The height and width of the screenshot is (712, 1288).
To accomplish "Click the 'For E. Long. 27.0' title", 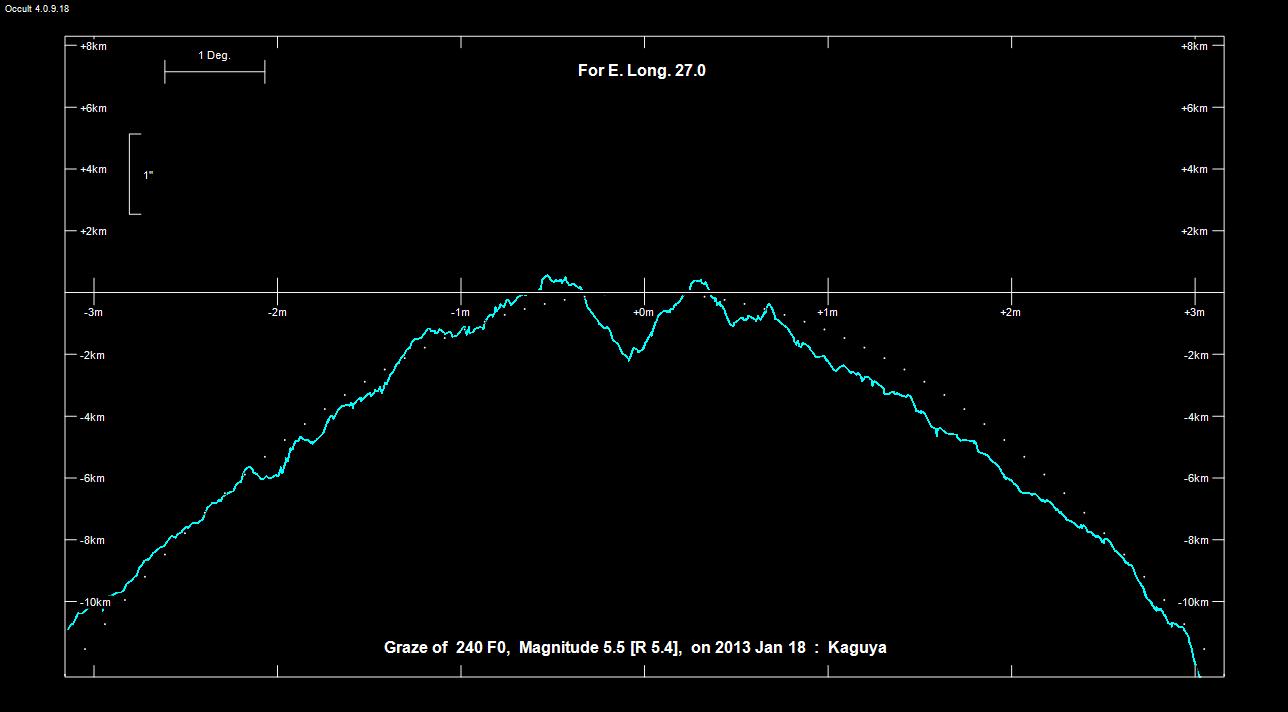I will click(x=641, y=71).
